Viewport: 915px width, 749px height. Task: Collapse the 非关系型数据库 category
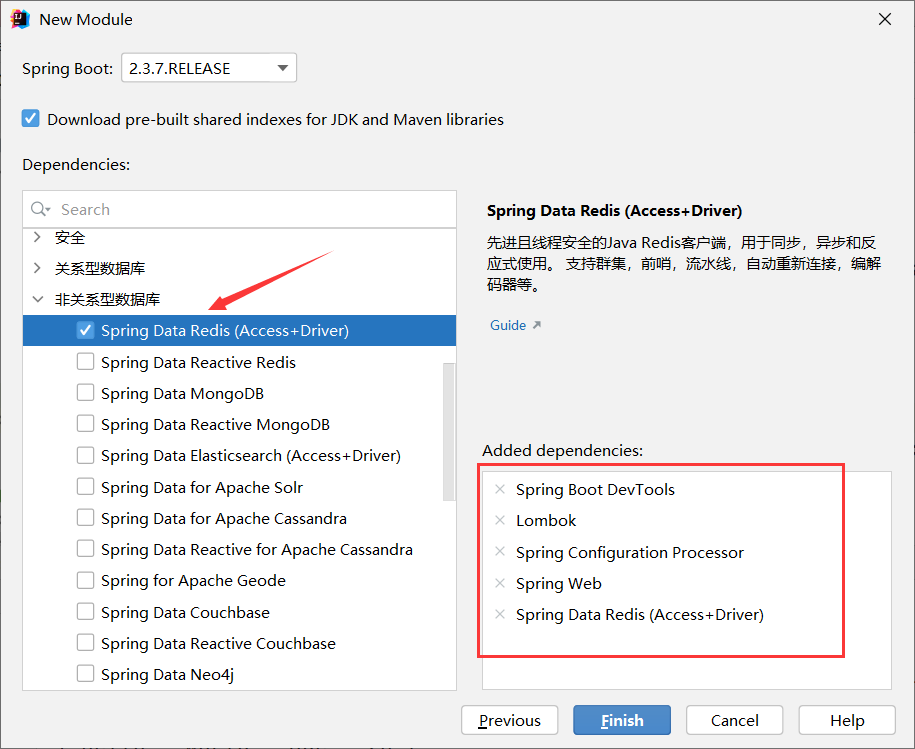tap(37, 299)
